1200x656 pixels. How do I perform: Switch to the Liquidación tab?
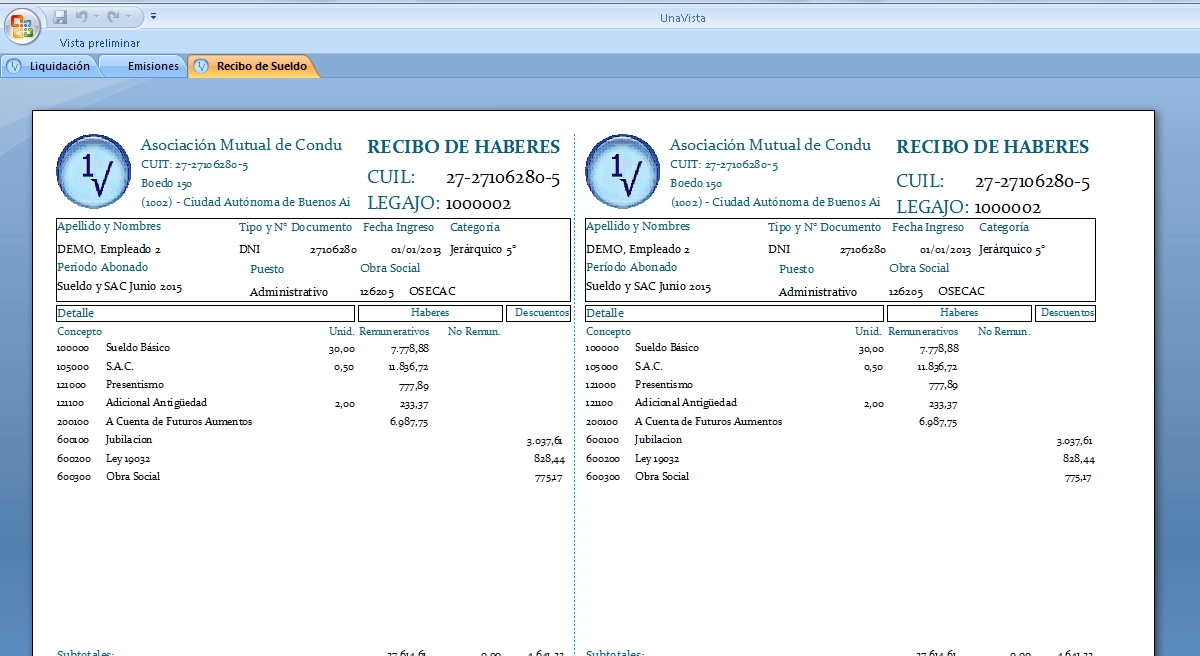(x=59, y=66)
